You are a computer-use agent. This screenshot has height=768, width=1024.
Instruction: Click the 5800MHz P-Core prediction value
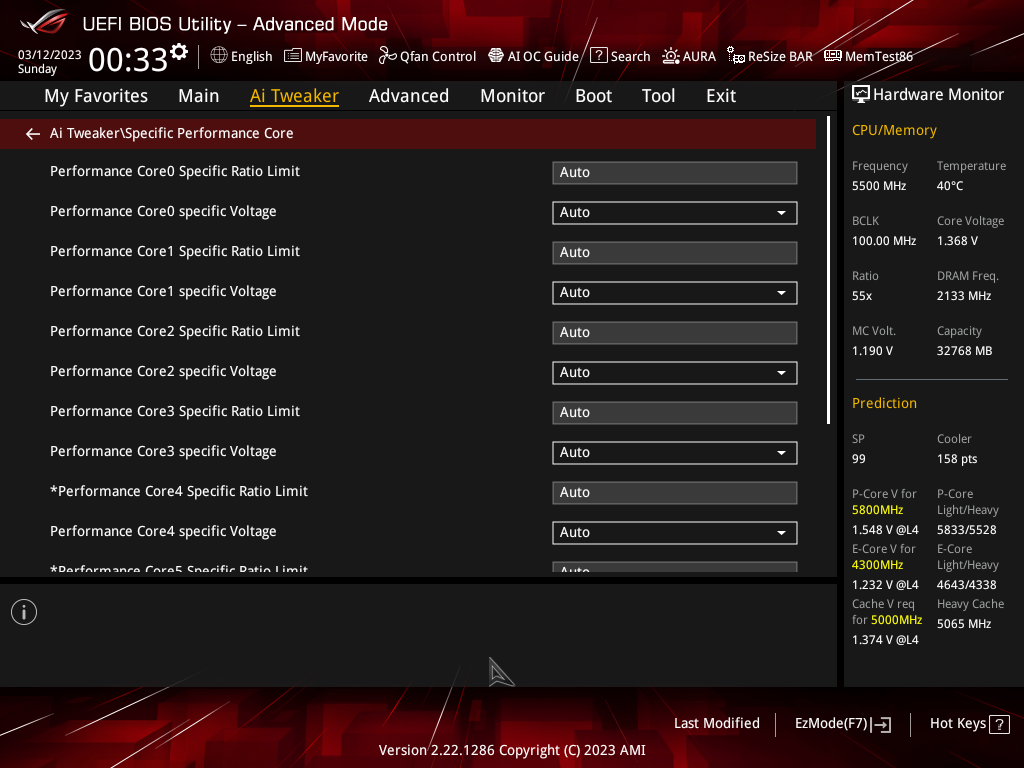tap(878, 510)
